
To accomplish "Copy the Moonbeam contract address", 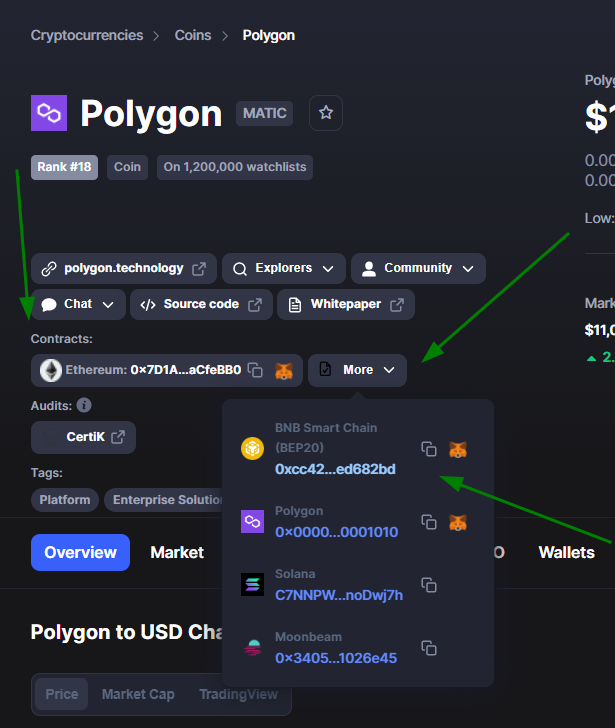I will click(x=429, y=648).
